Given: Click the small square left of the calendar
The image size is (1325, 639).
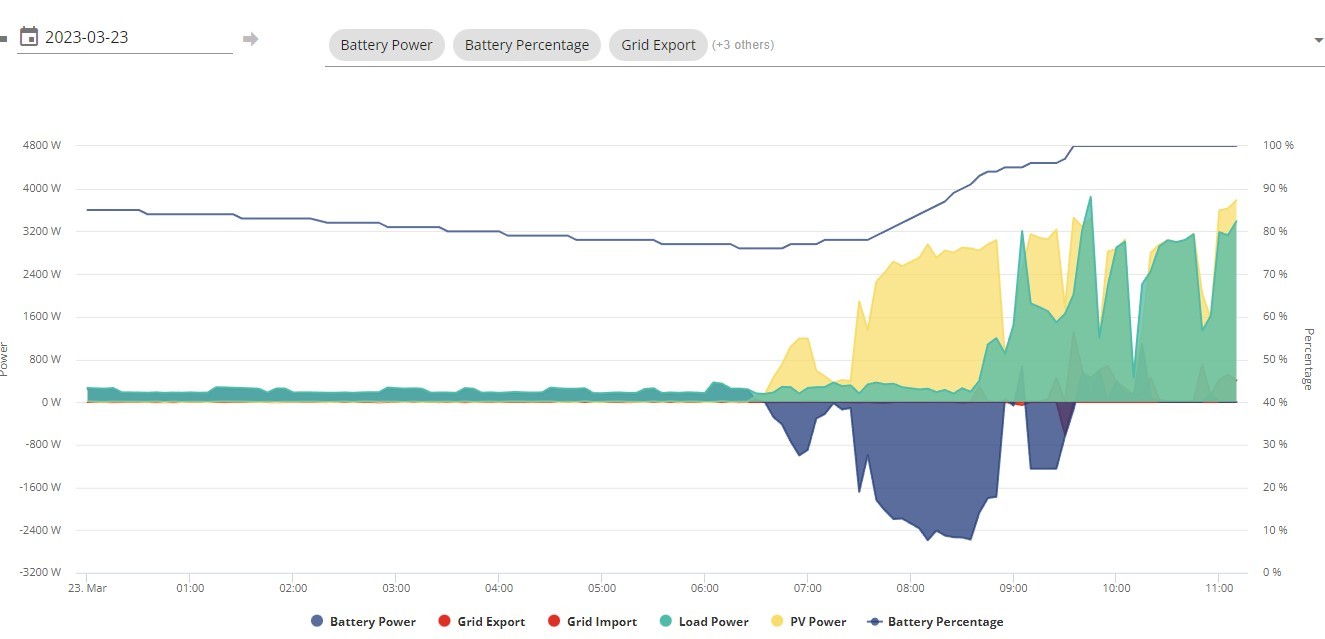Looking at the screenshot, I should 3,38.
